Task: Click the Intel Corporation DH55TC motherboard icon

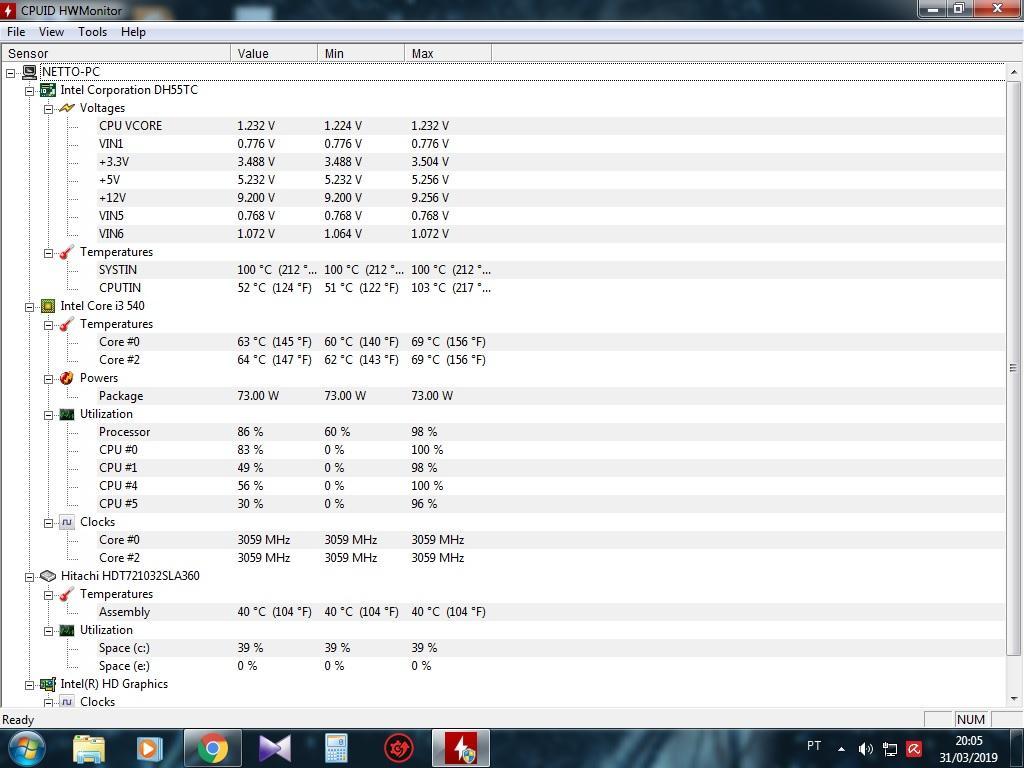Action: [48, 90]
